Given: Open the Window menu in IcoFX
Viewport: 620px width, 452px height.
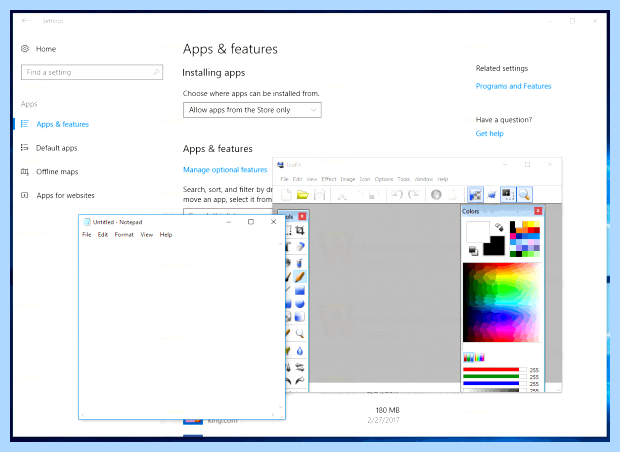Looking at the screenshot, I should point(423,179).
